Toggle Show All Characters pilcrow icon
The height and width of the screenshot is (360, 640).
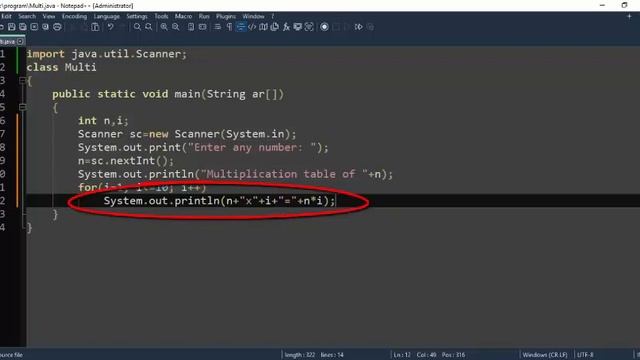click(229, 27)
